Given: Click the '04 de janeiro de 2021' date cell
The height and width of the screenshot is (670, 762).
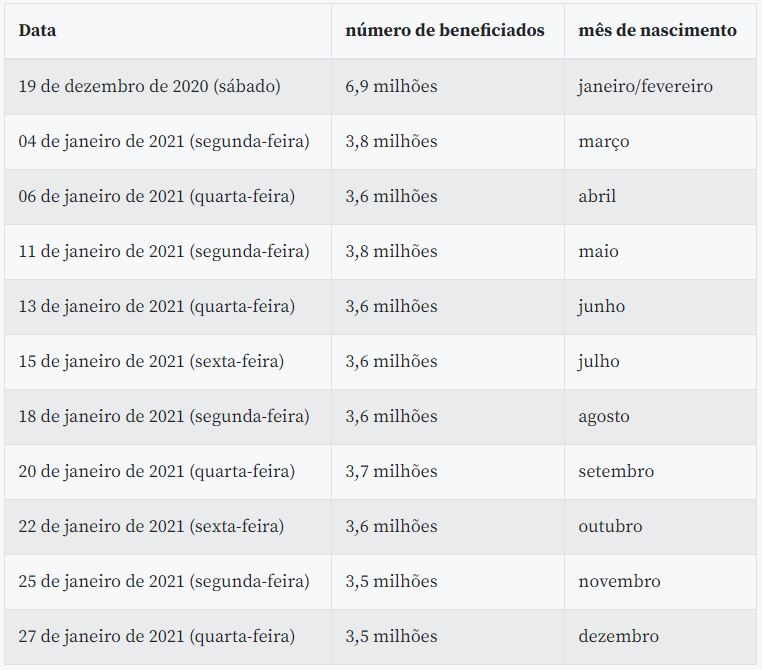Looking at the screenshot, I should 164,141.
